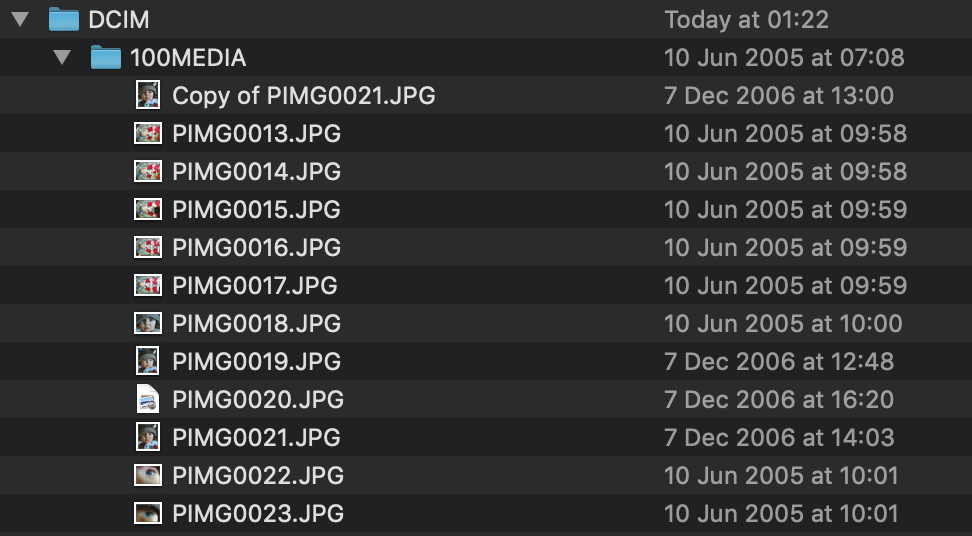Select the PIMG0017.JPG file name

pos(255,286)
